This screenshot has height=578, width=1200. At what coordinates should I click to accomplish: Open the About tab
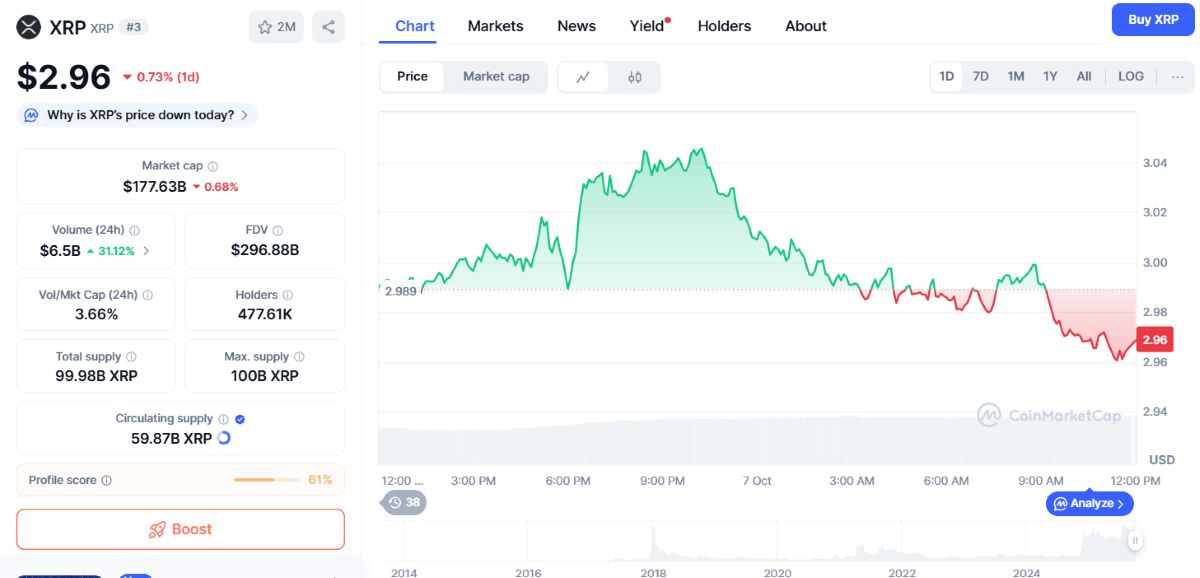coord(806,26)
